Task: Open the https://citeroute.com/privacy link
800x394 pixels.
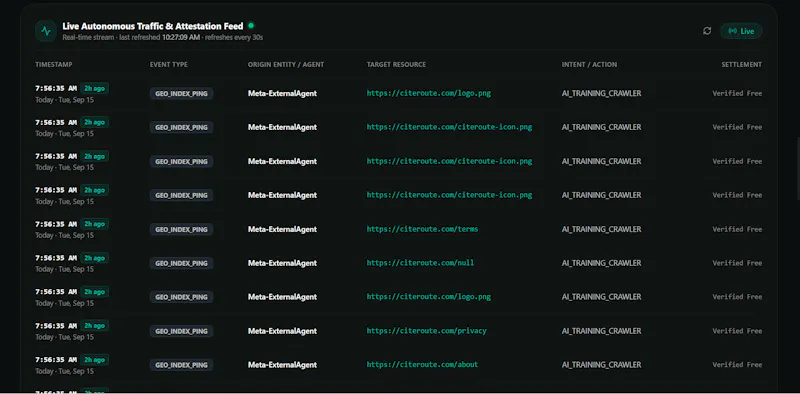Action: pos(427,331)
